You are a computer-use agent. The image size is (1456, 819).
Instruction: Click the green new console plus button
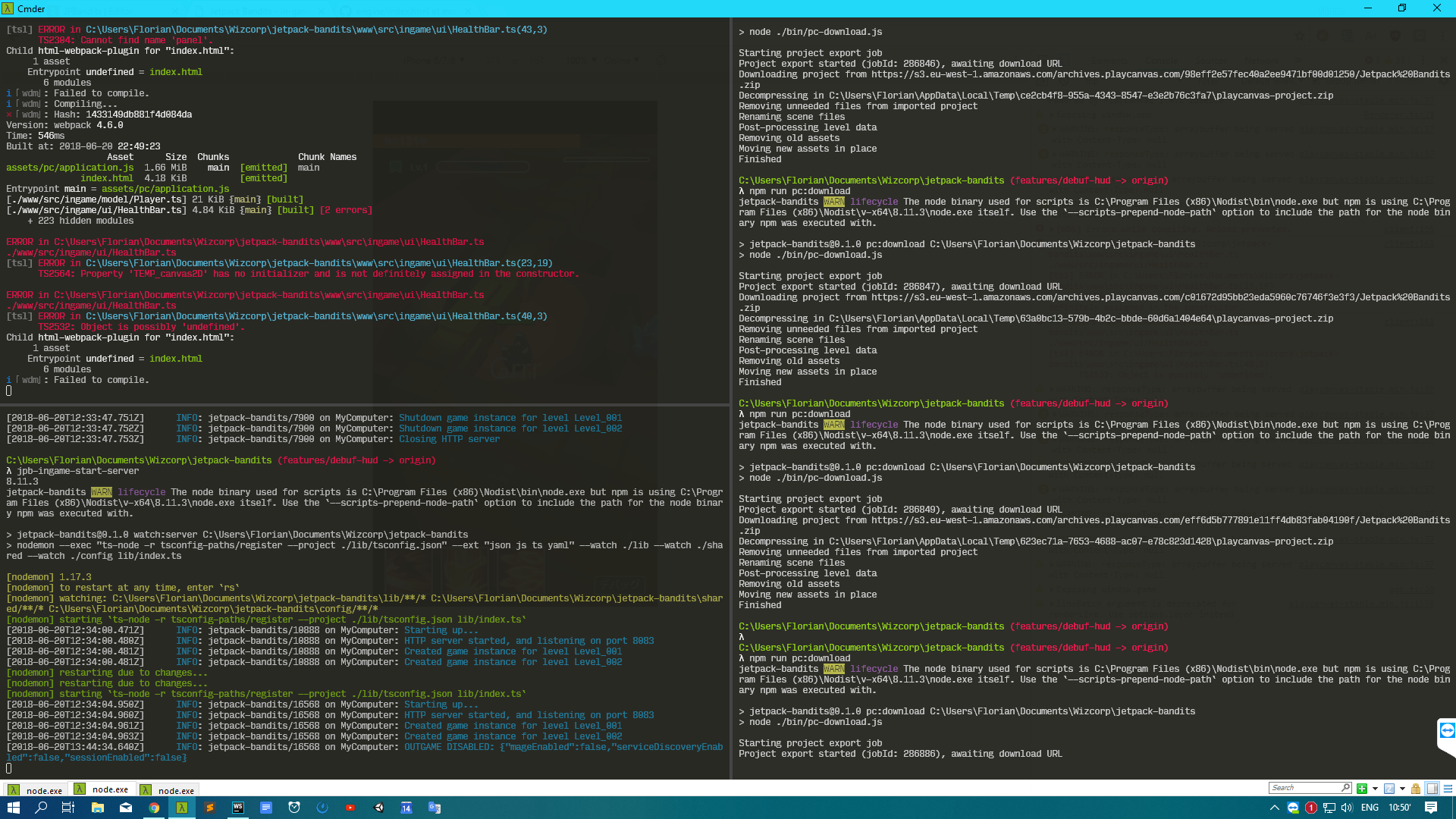[x=1362, y=789]
